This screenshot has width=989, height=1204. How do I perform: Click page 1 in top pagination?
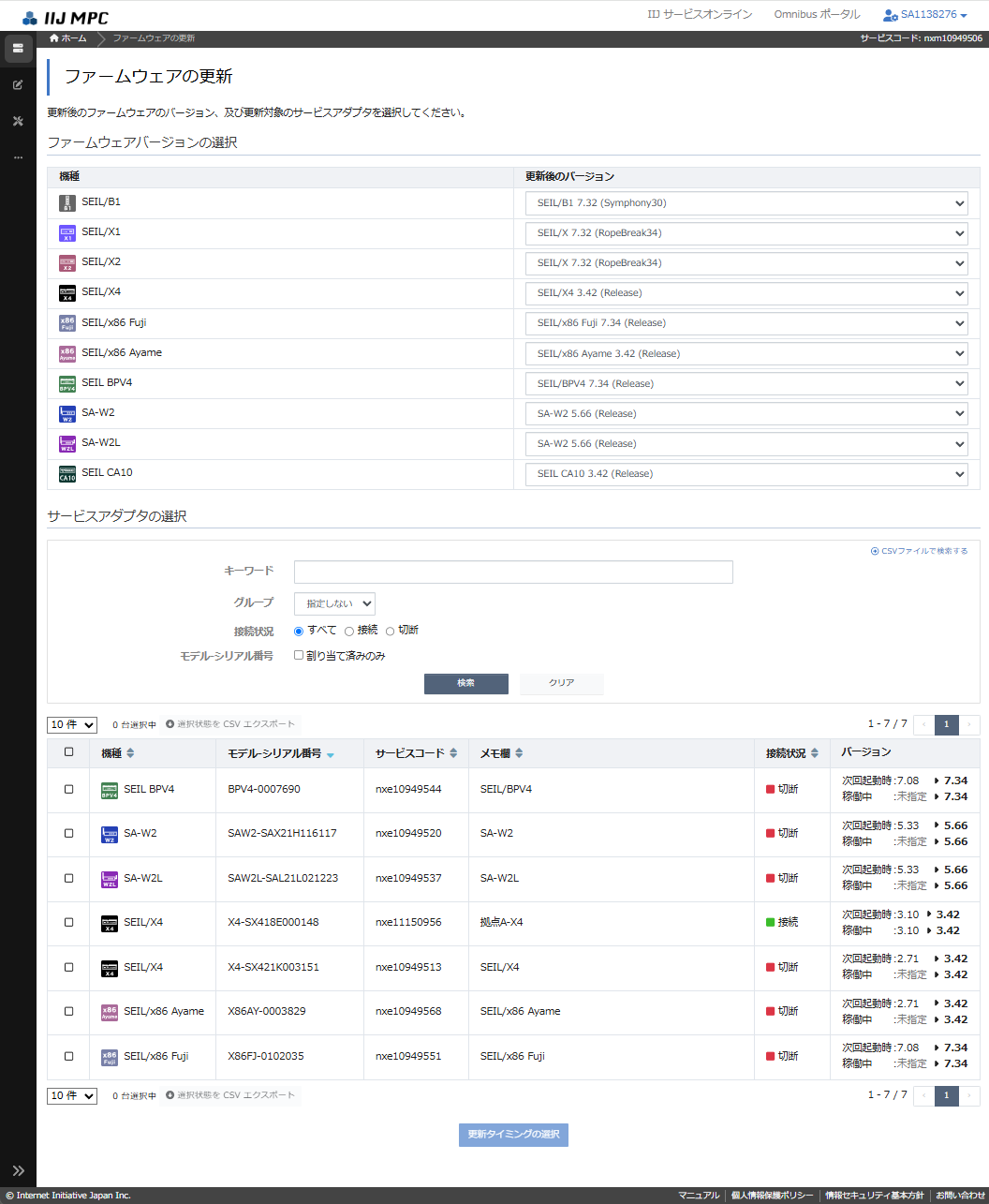click(x=947, y=724)
